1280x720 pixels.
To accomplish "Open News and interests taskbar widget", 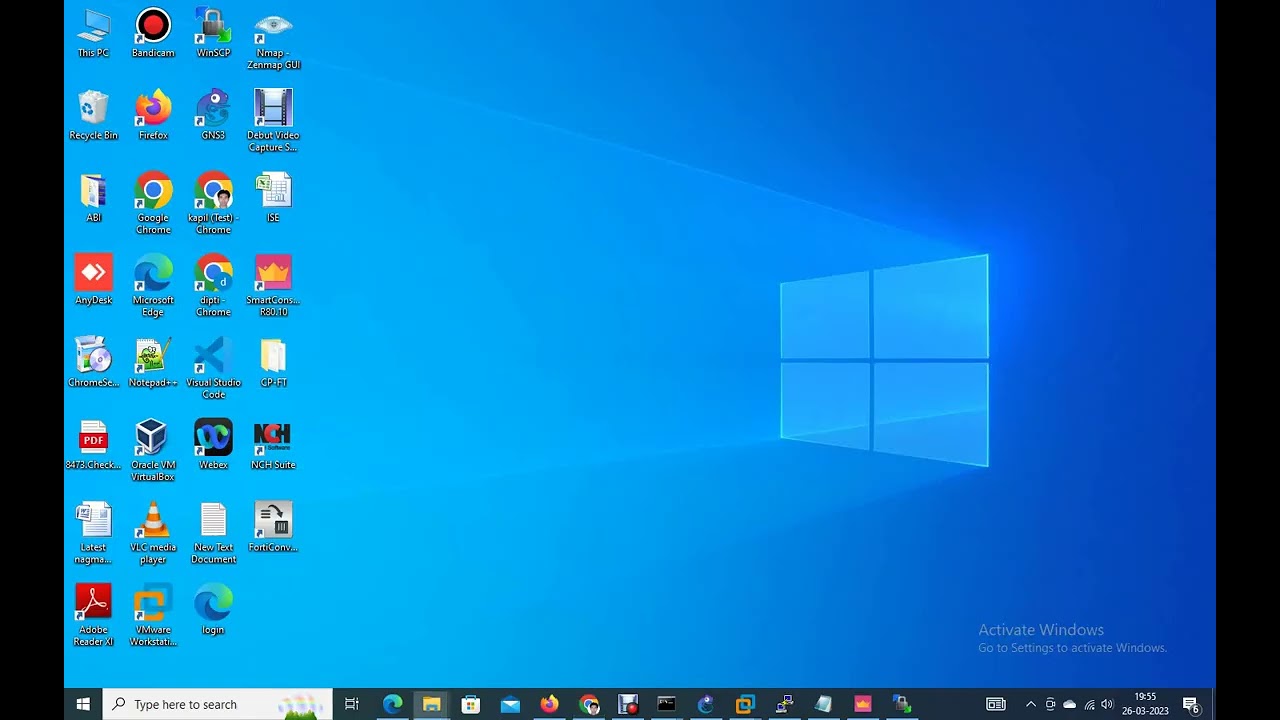I will click(x=996, y=704).
